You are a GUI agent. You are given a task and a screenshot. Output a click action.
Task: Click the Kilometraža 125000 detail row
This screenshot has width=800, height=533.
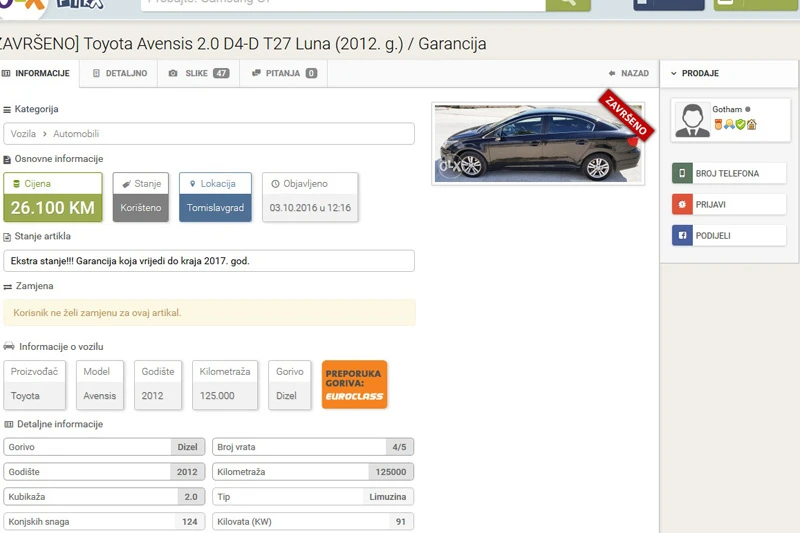click(x=313, y=472)
